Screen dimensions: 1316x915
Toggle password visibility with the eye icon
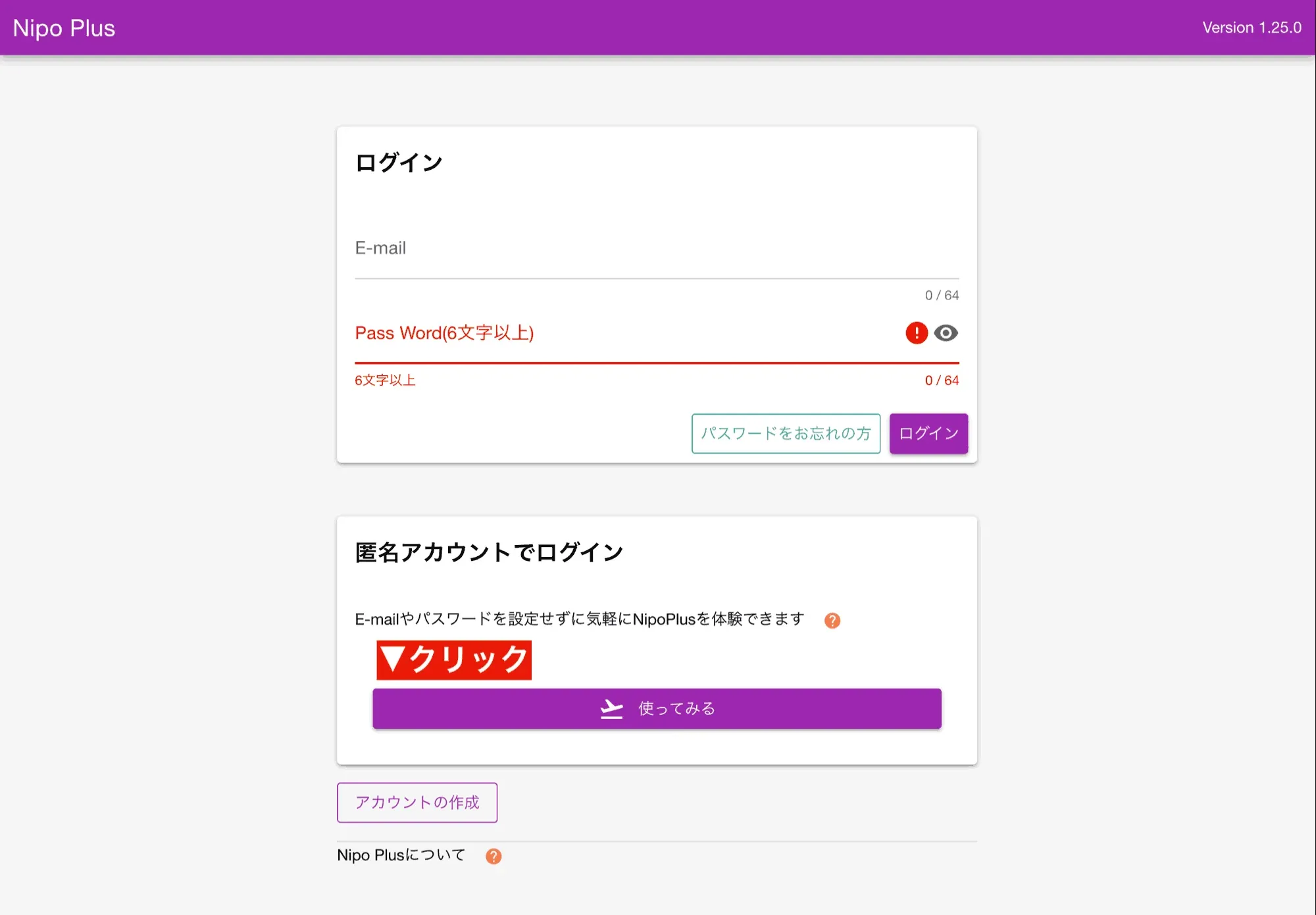946,333
